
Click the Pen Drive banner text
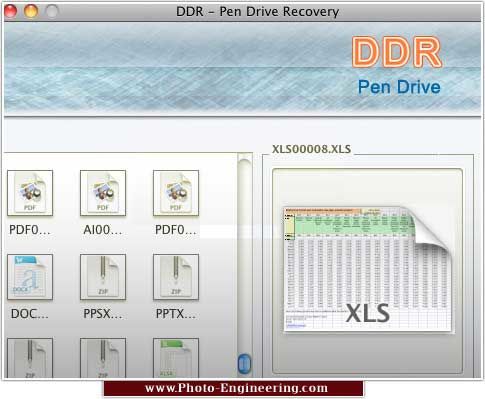[399, 87]
